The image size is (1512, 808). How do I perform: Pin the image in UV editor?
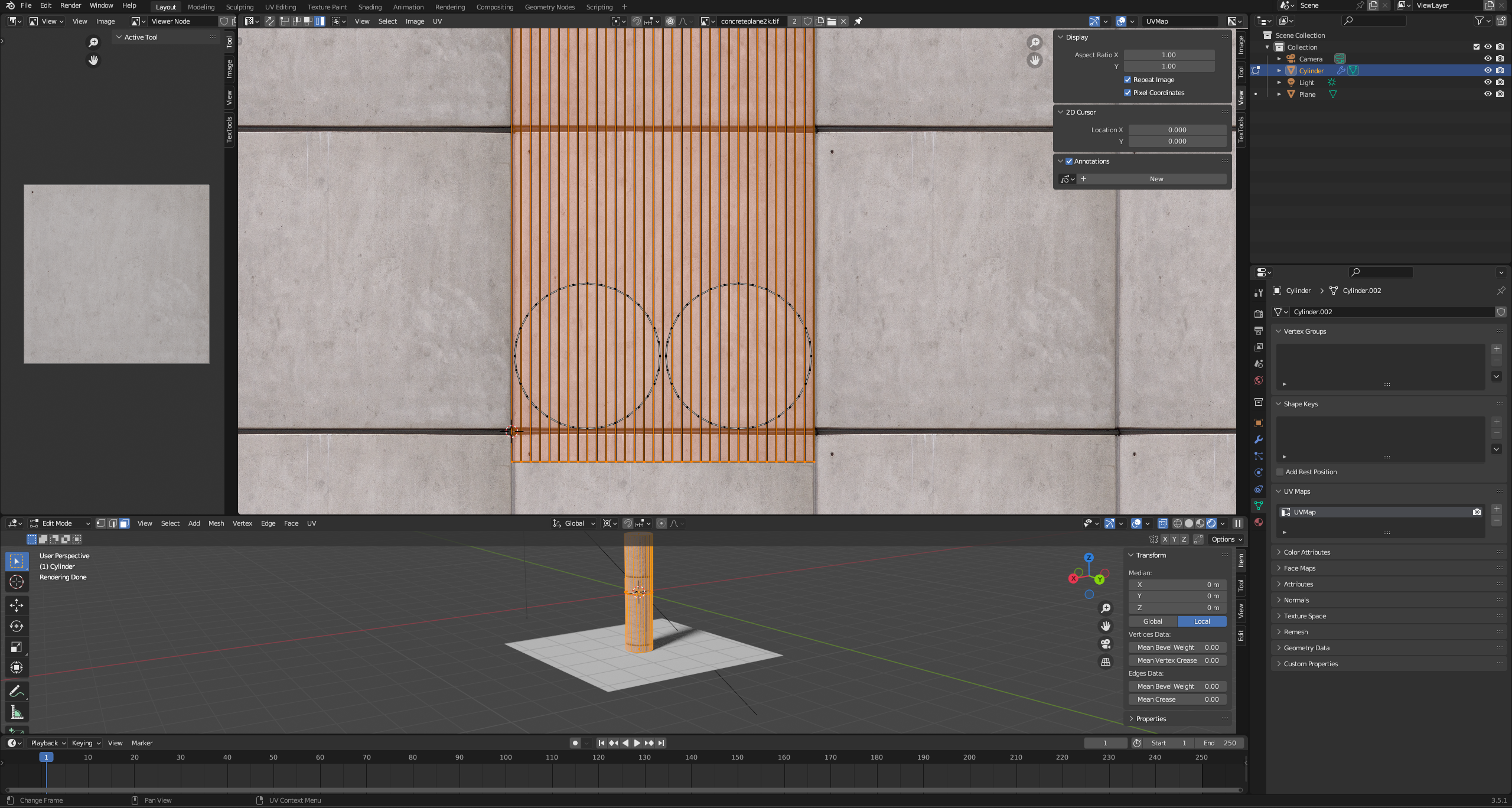859,21
